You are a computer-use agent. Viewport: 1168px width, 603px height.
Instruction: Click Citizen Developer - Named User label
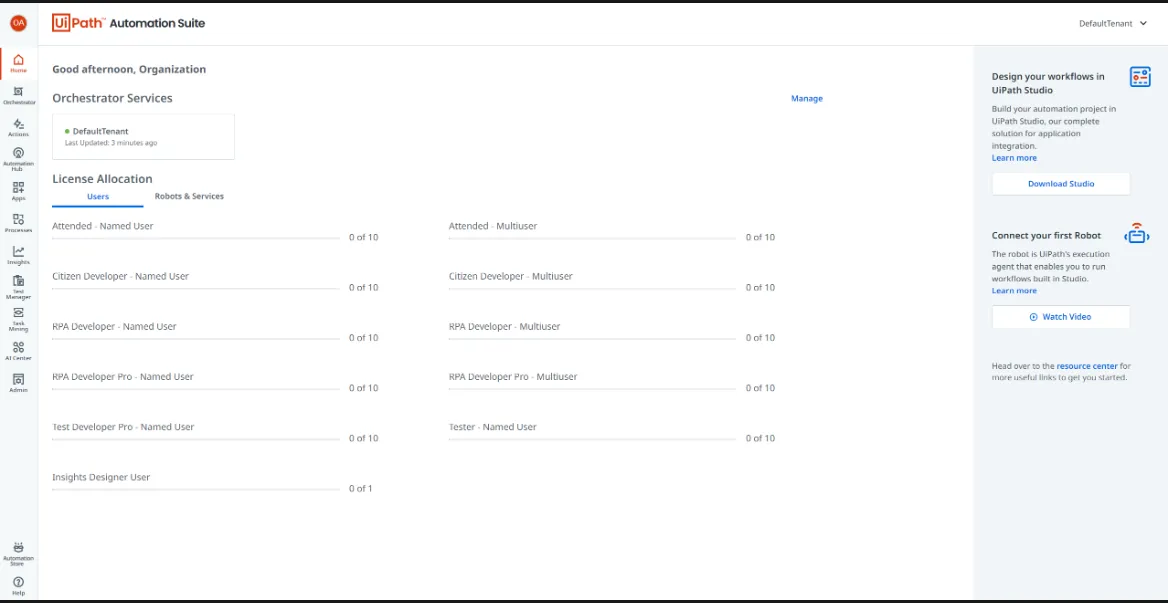121,276
